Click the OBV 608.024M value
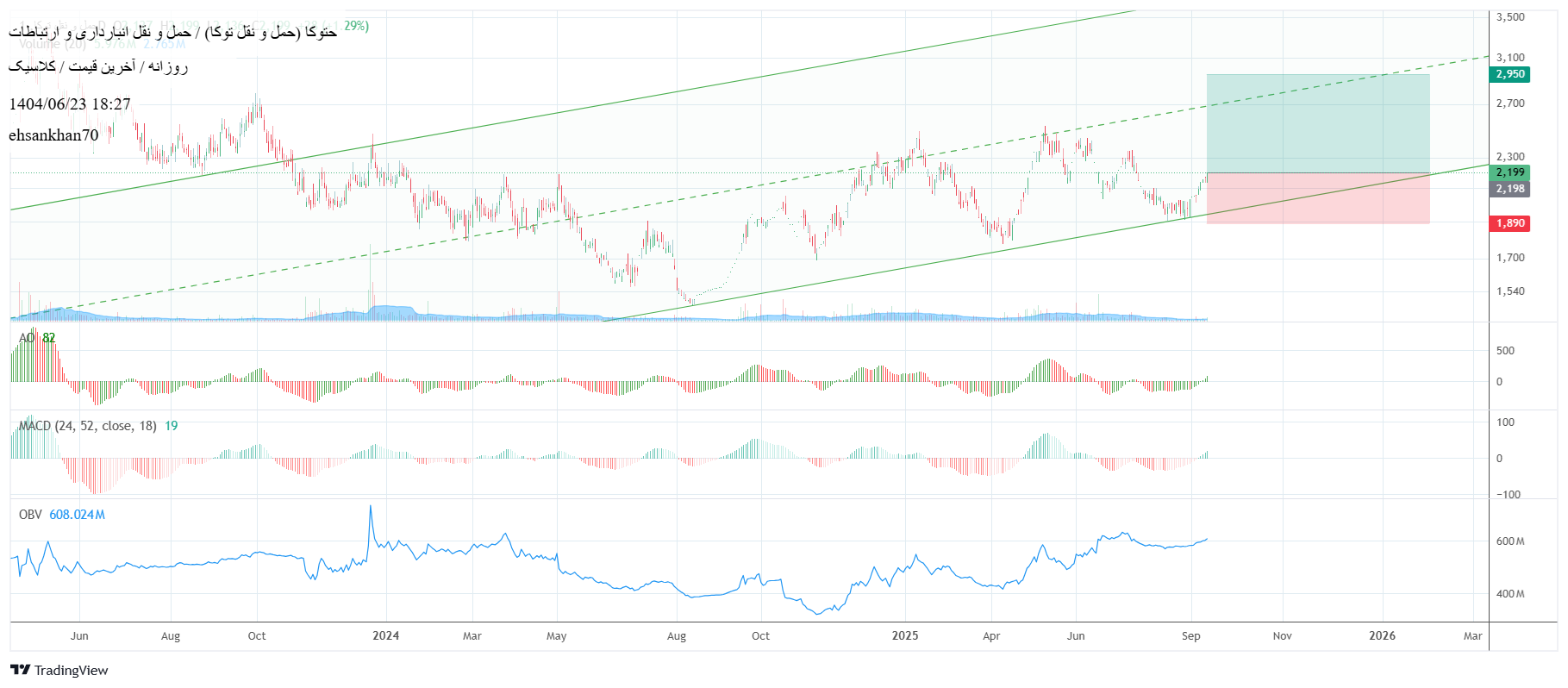 click(x=77, y=515)
